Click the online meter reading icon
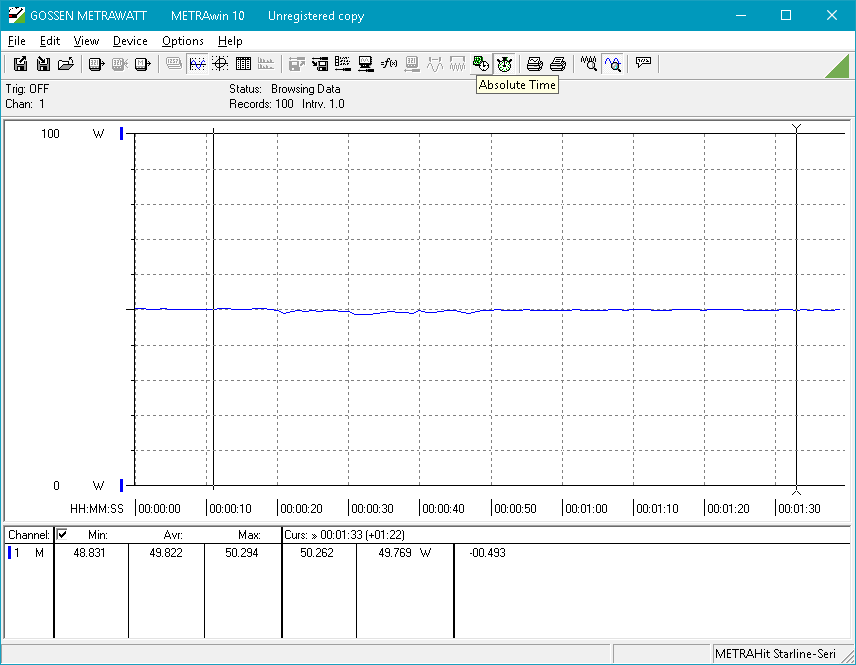 [x=96, y=64]
